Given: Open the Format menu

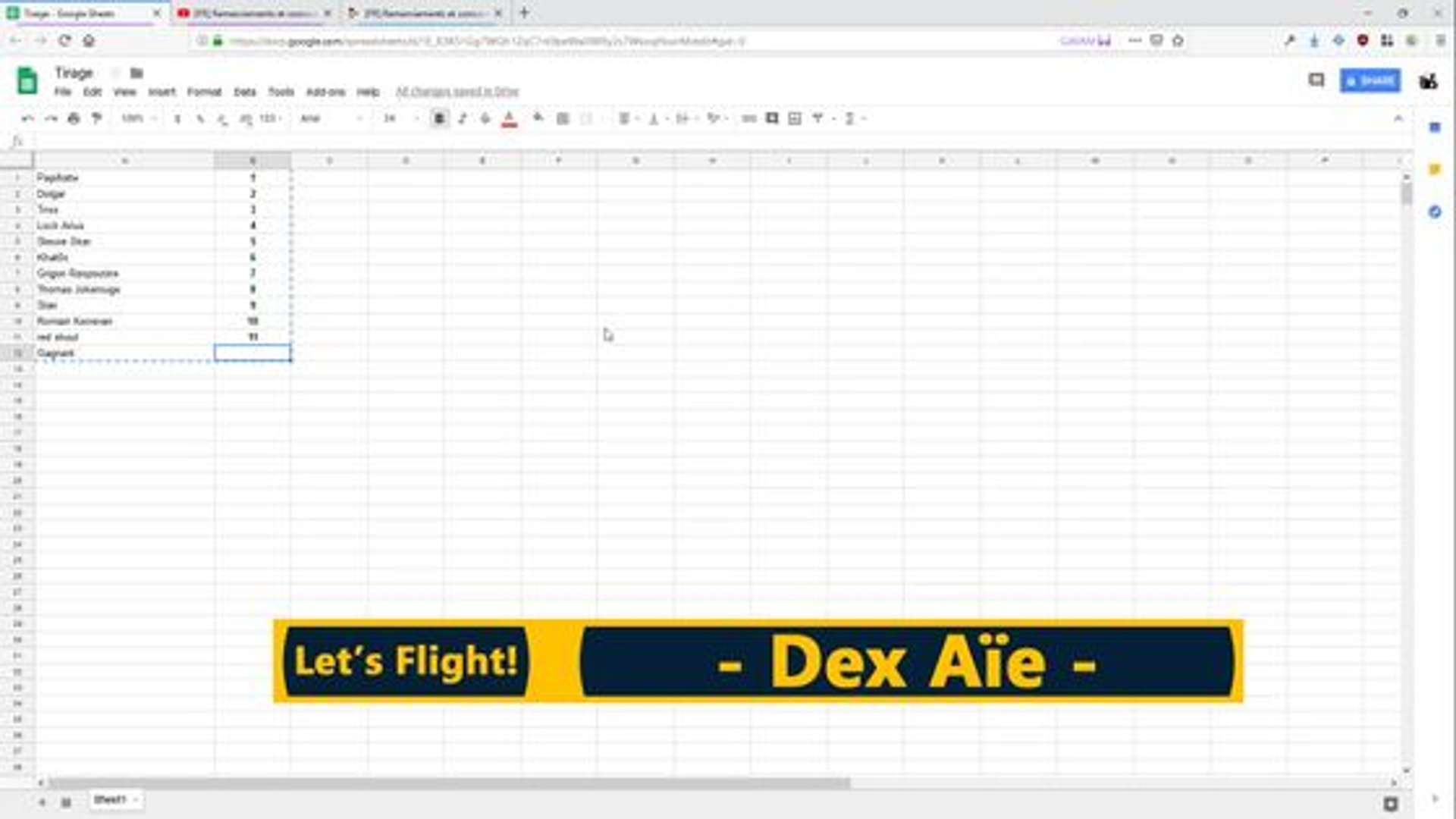Looking at the screenshot, I should (204, 92).
